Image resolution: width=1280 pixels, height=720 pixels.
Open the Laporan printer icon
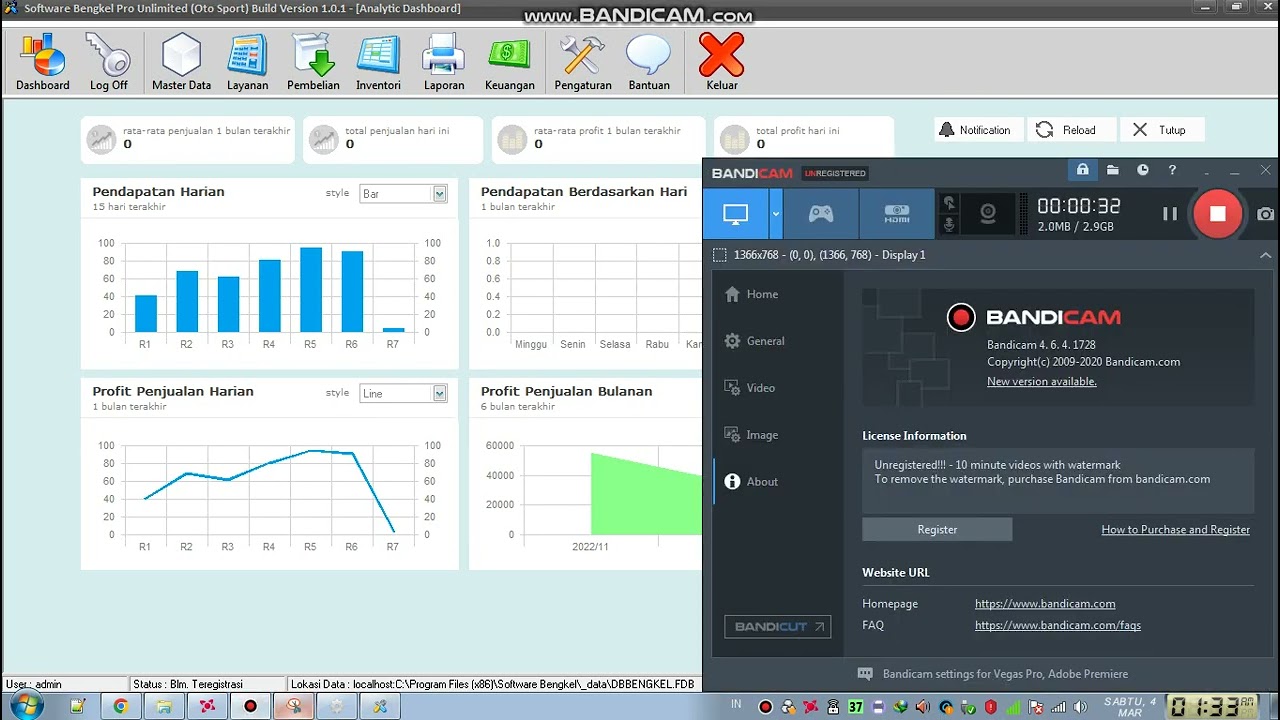coord(443,62)
